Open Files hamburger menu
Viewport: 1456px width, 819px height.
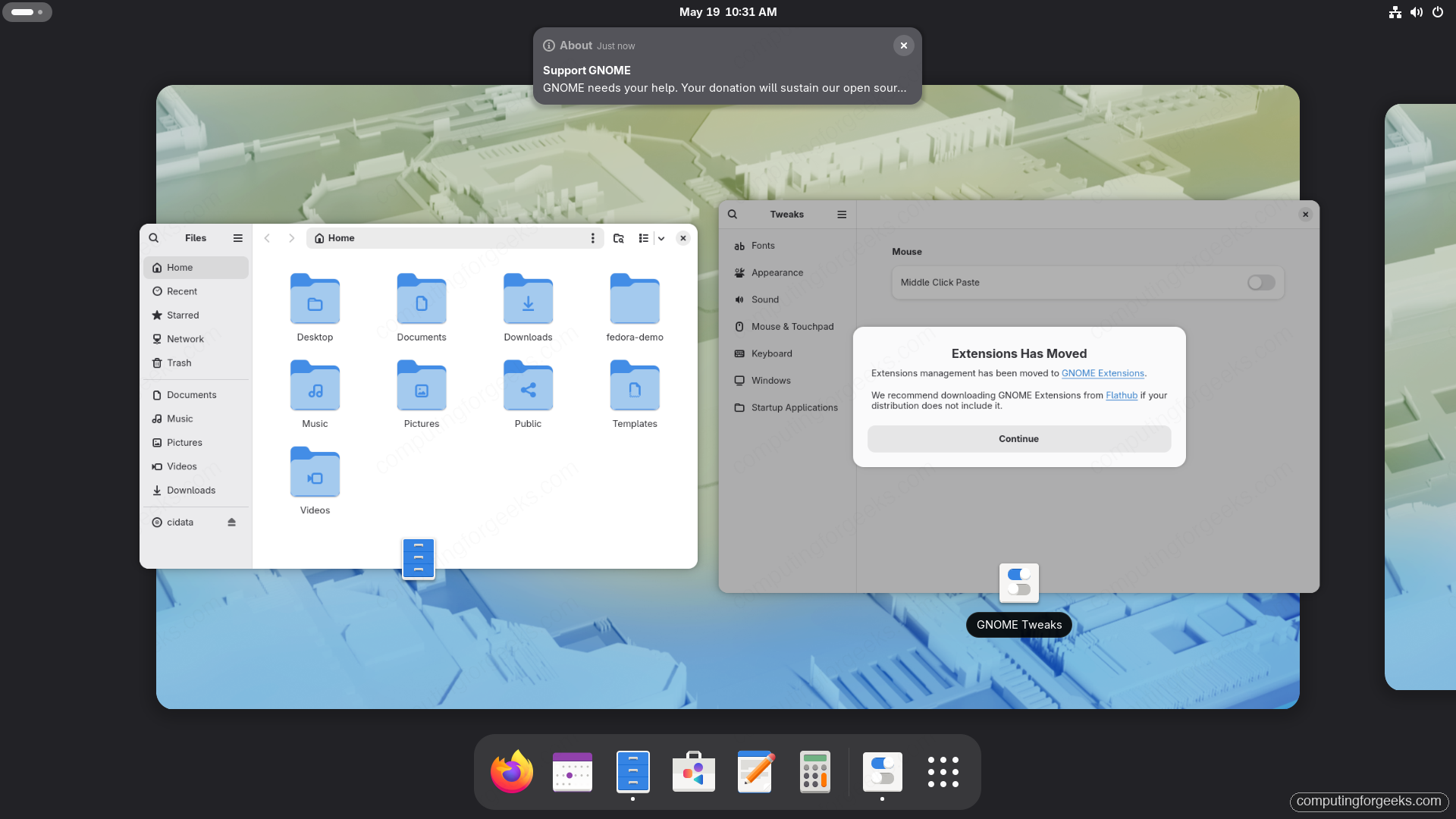[238, 238]
